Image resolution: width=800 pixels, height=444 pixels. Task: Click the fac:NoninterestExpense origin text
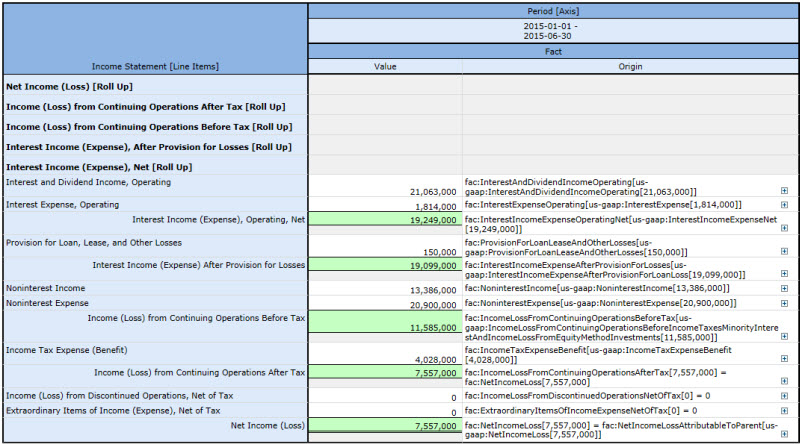[601, 303]
